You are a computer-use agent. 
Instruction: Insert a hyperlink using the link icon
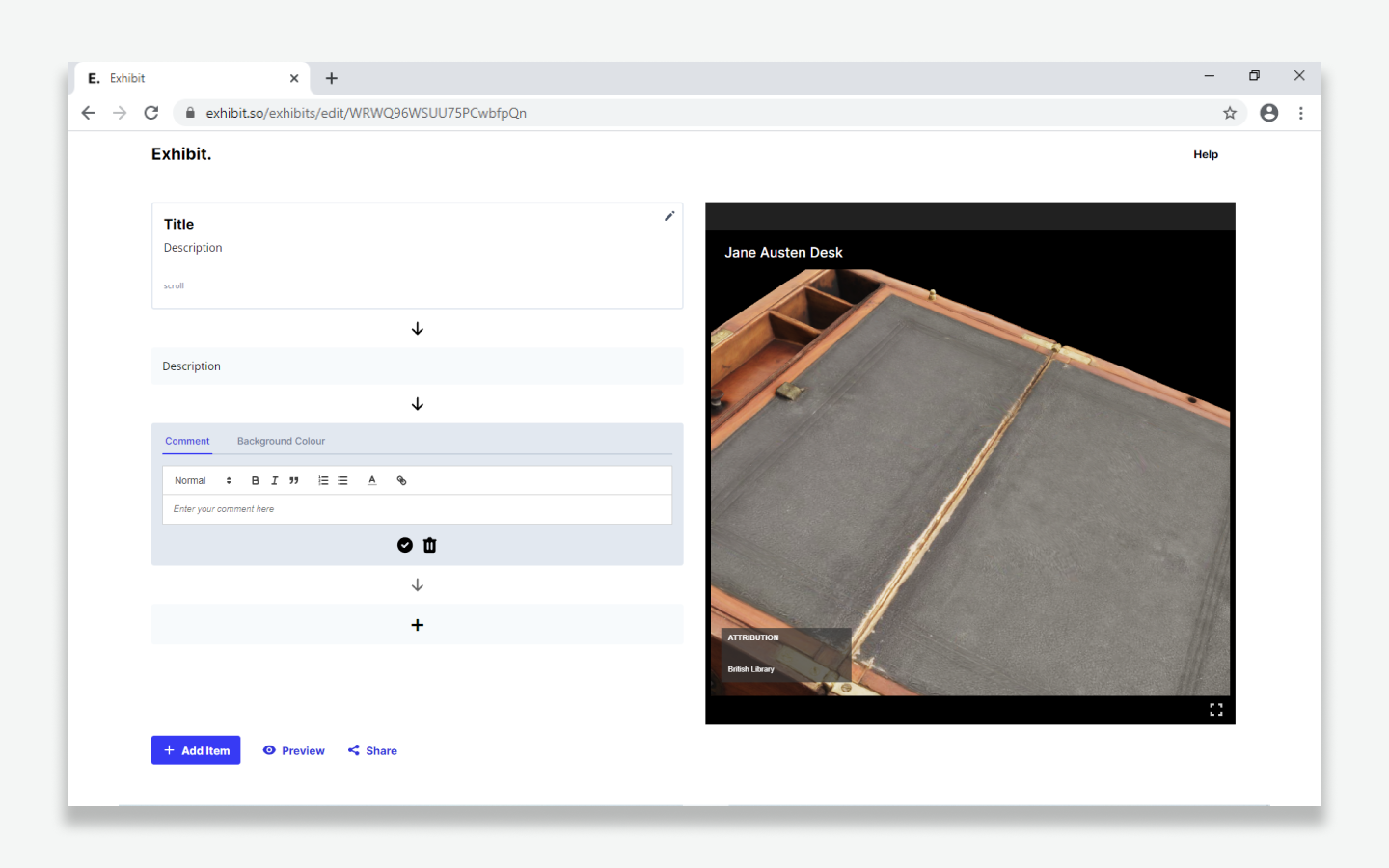(x=401, y=480)
